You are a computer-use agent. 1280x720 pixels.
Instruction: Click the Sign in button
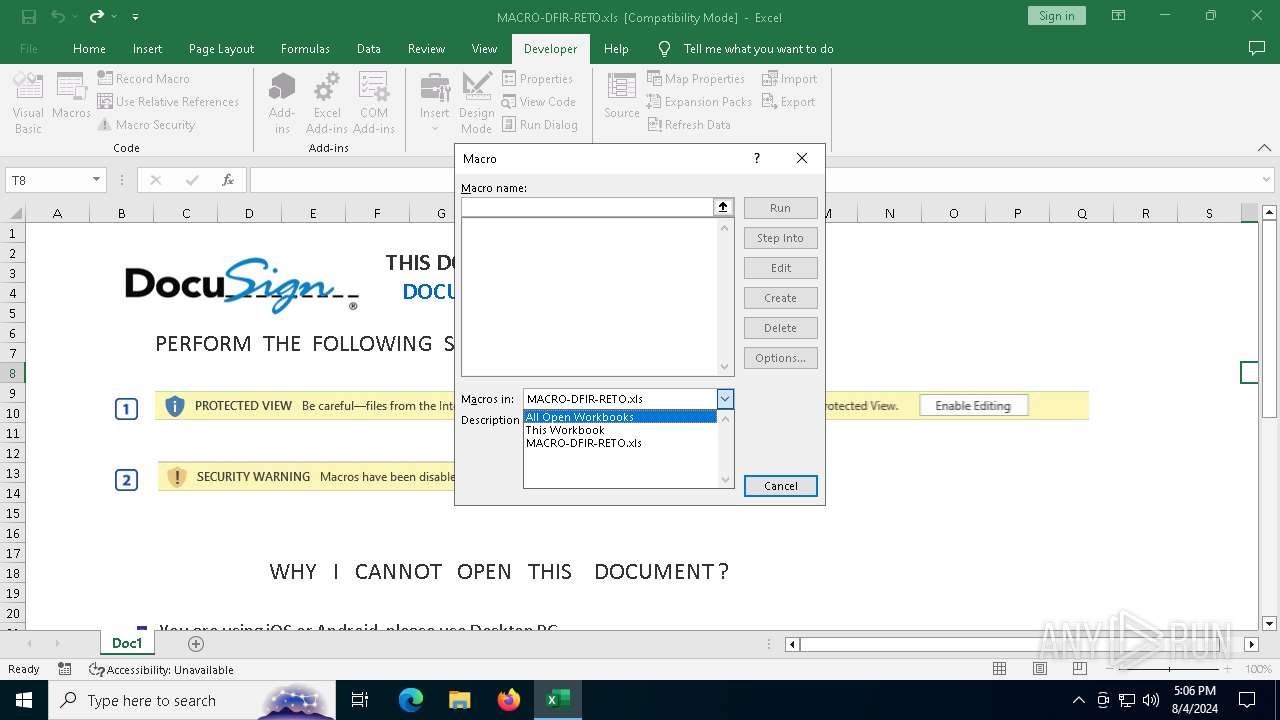click(1056, 16)
